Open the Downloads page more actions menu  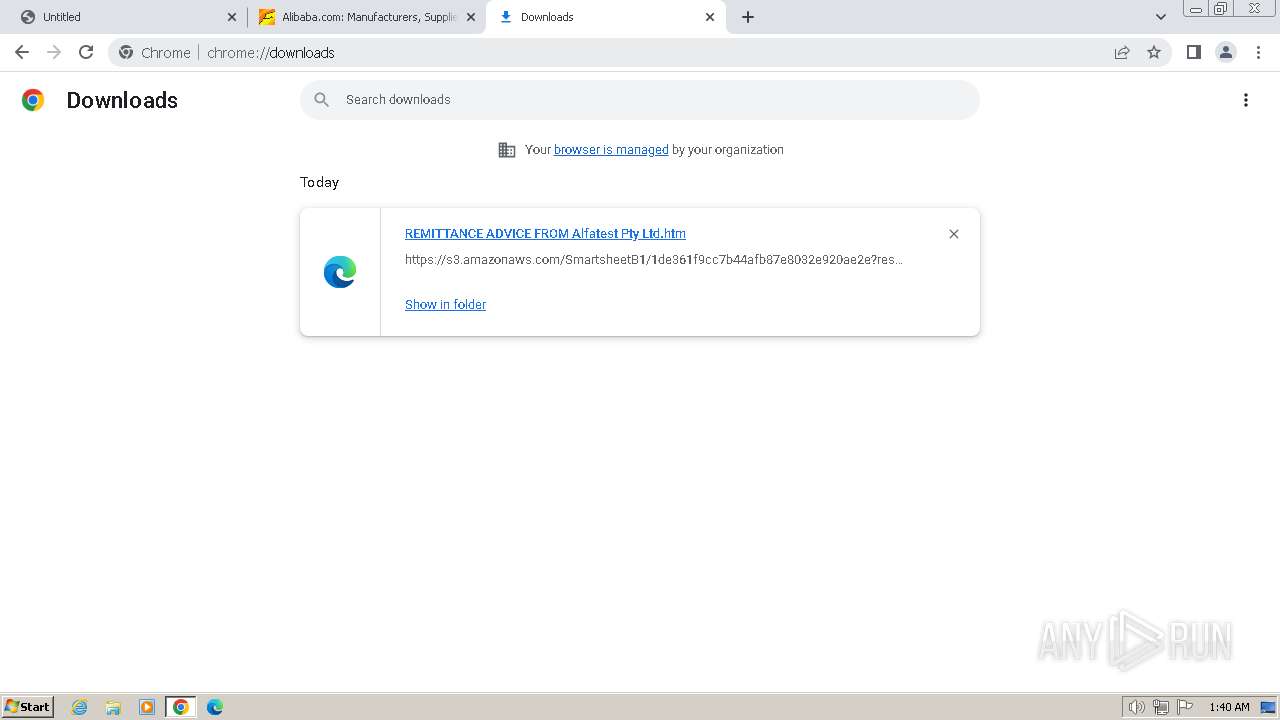(1246, 100)
